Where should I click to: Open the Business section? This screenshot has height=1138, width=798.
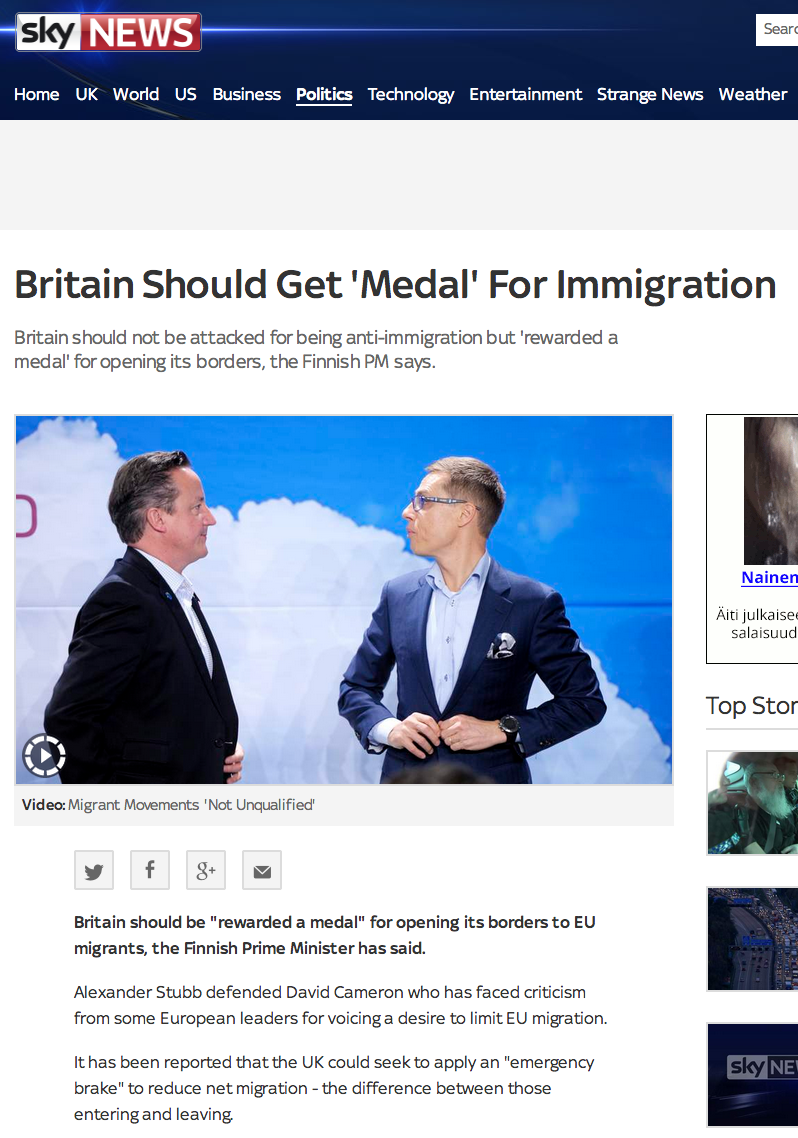click(247, 94)
